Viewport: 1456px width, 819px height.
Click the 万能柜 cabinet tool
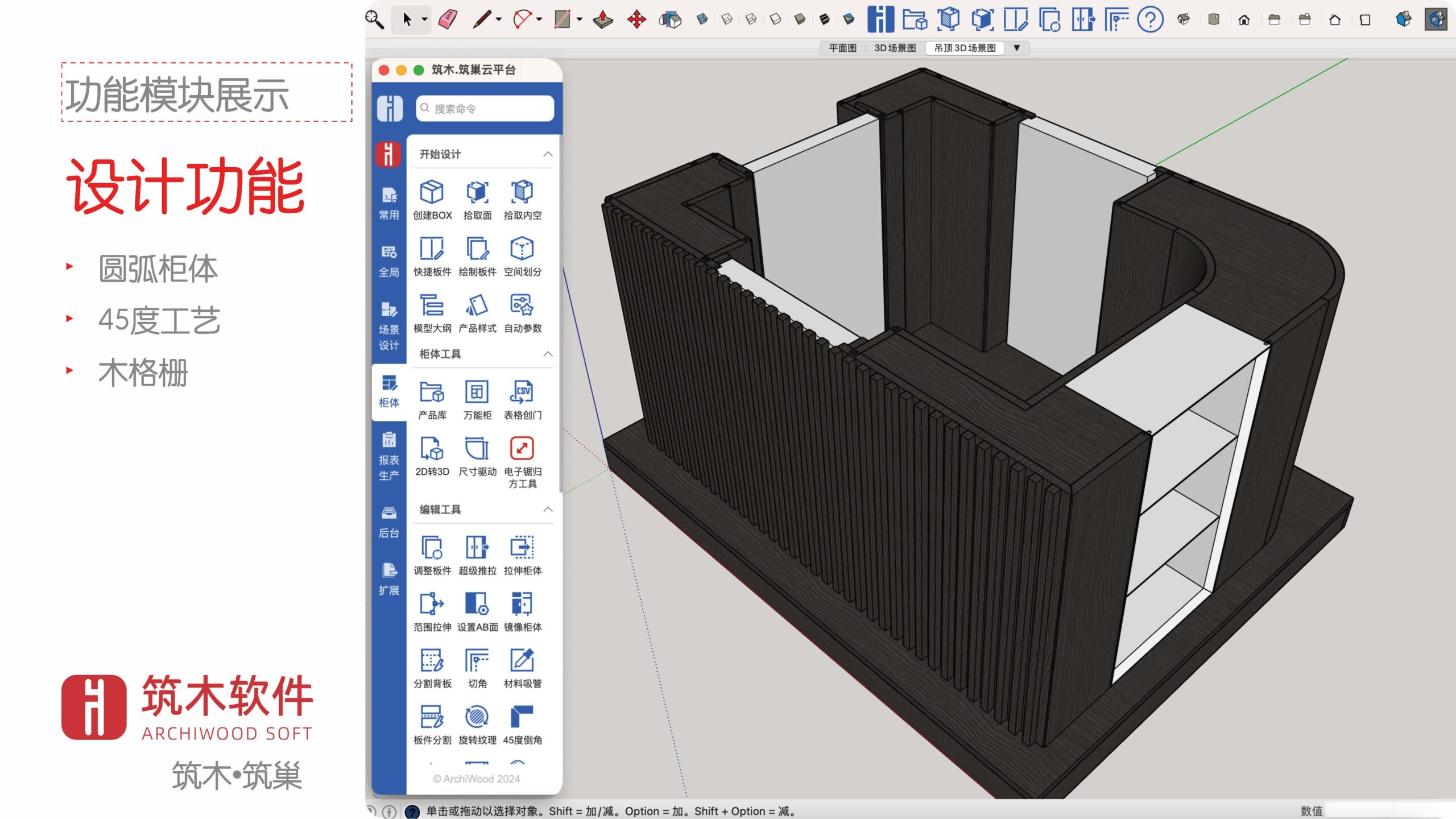click(x=477, y=392)
